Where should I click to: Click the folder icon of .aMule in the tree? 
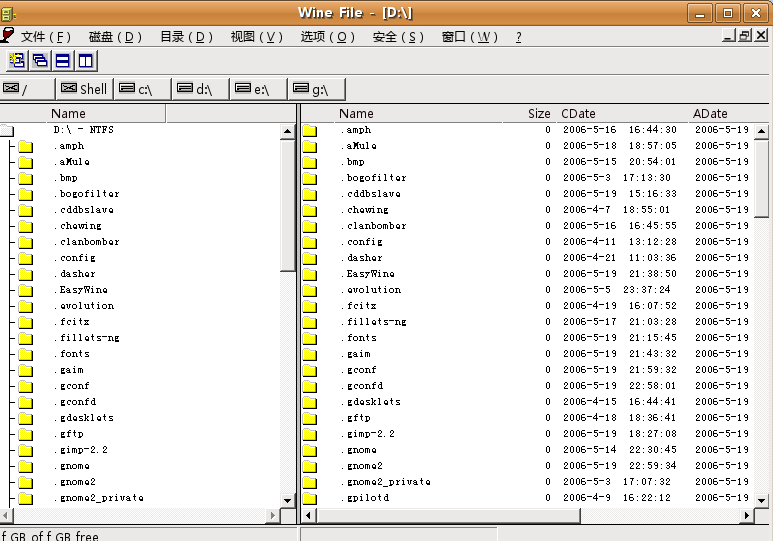(26, 162)
